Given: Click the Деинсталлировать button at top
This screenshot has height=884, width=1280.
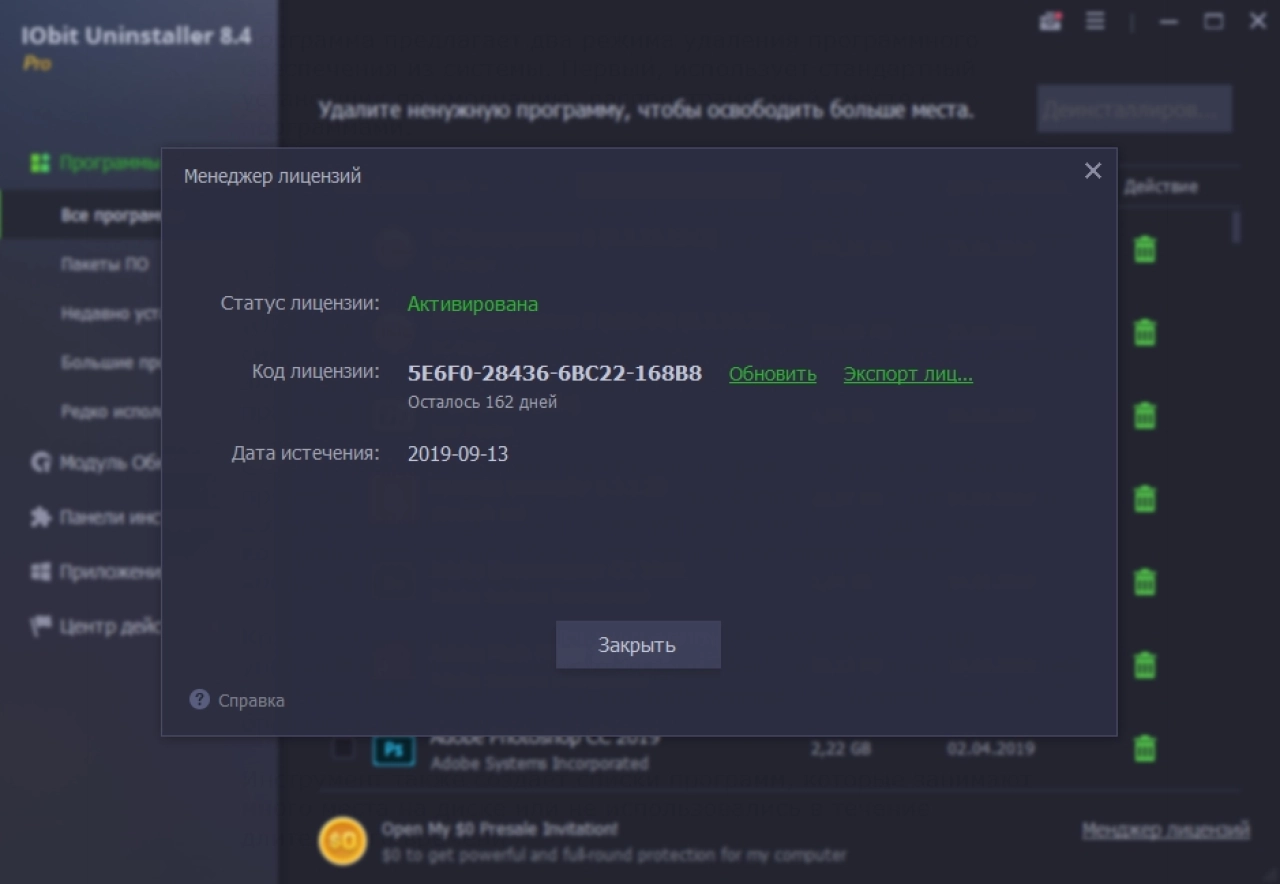Looking at the screenshot, I should pyautogui.click(x=1134, y=109).
